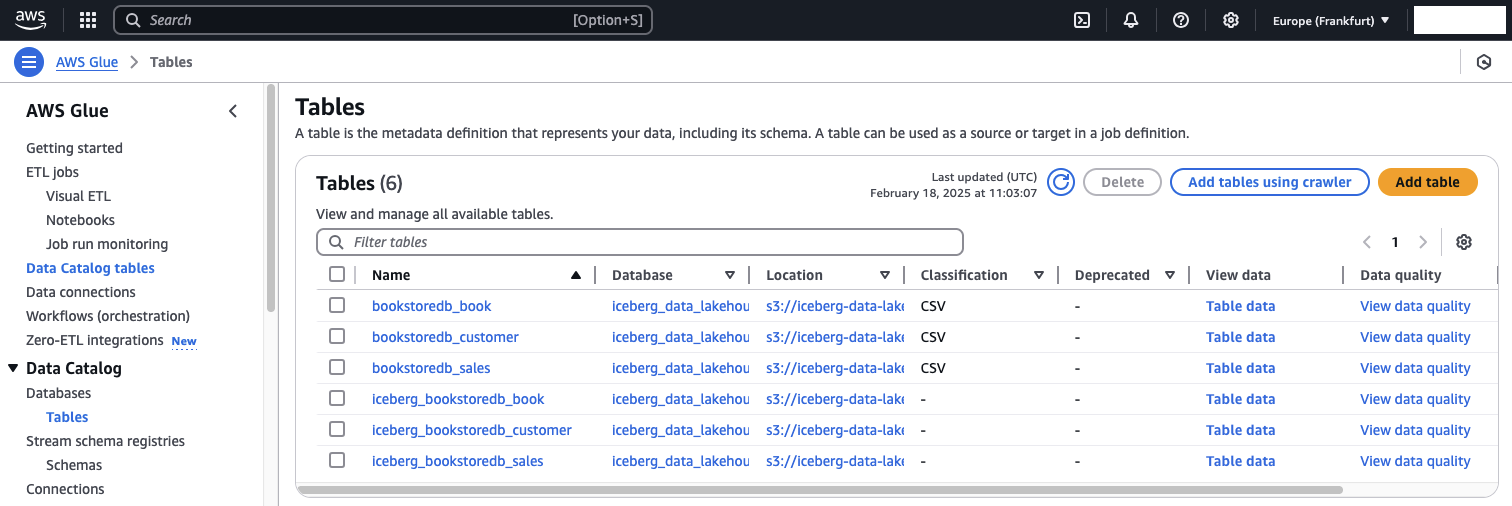Screen dimensions: 1512x506
Task: Open Zero-ETL integrations in sidebar
Action: pyautogui.click(x=95, y=340)
